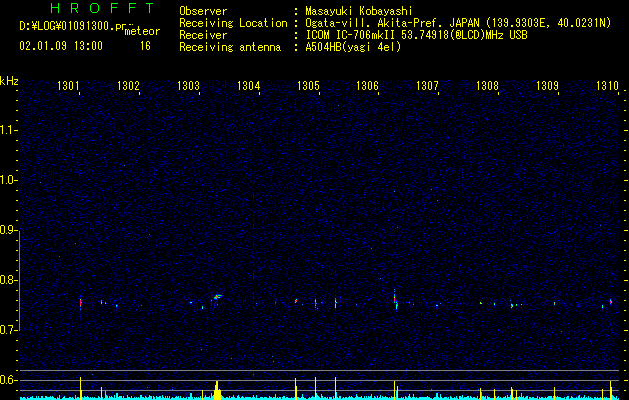
Task: Click the 1.1 kHz axis label
Action: pos(7,130)
